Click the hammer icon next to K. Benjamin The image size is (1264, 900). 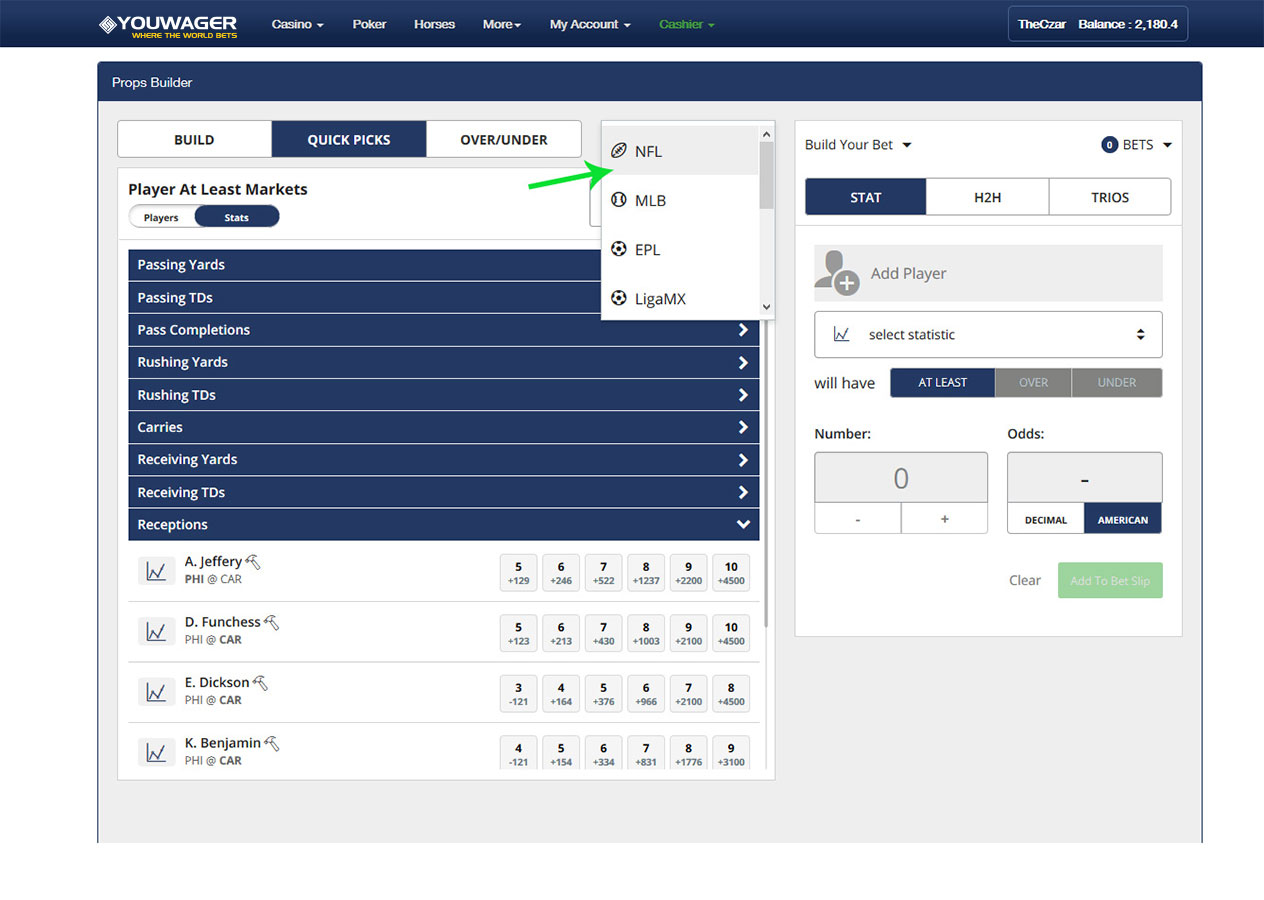tap(271, 744)
